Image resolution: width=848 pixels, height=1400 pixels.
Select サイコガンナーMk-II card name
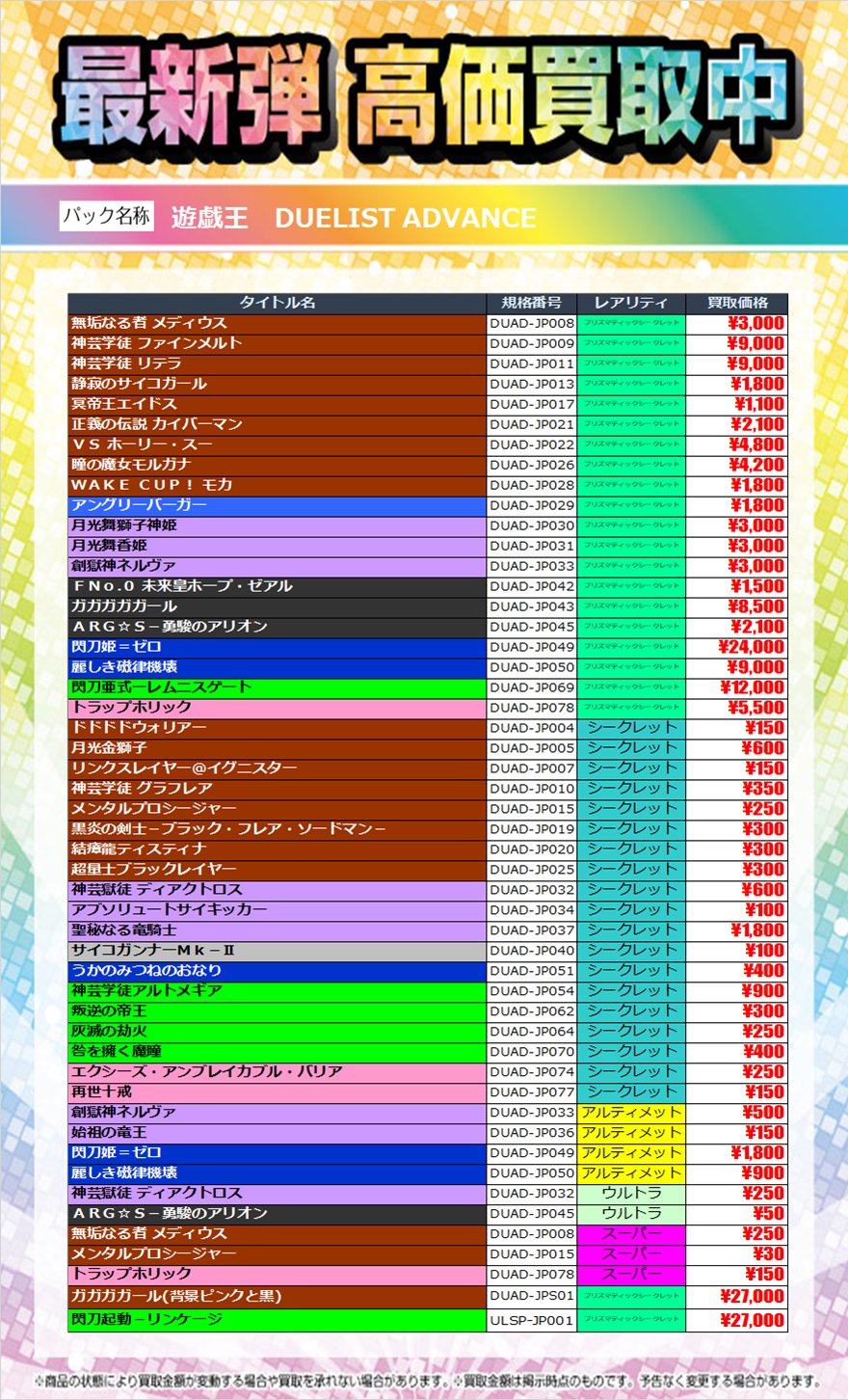point(153,951)
